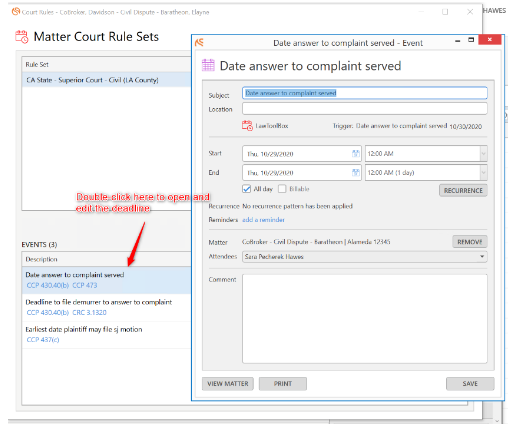The height and width of the screenshot is (426, 511).
Task: Expand the Start time dropdown
Action: [x=483, y=154]
